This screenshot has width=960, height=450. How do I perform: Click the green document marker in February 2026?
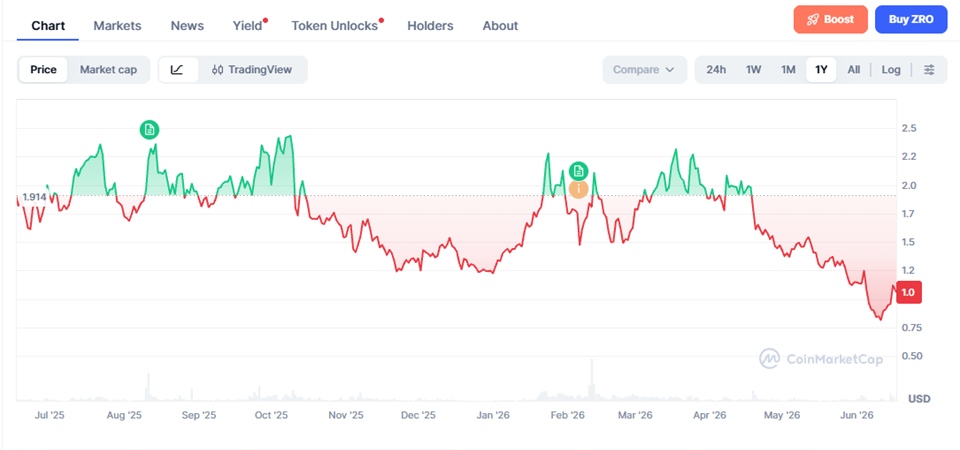tap(578, 171)
